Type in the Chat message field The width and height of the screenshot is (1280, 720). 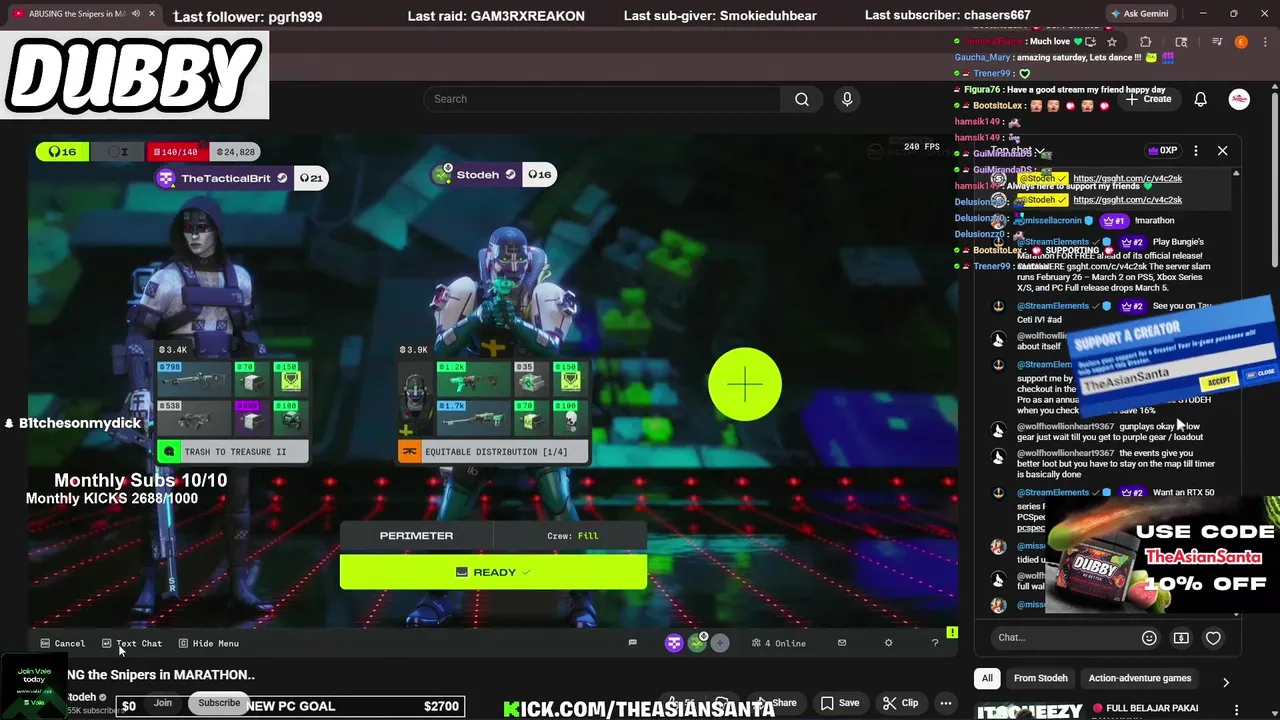tap(1062, 637)
